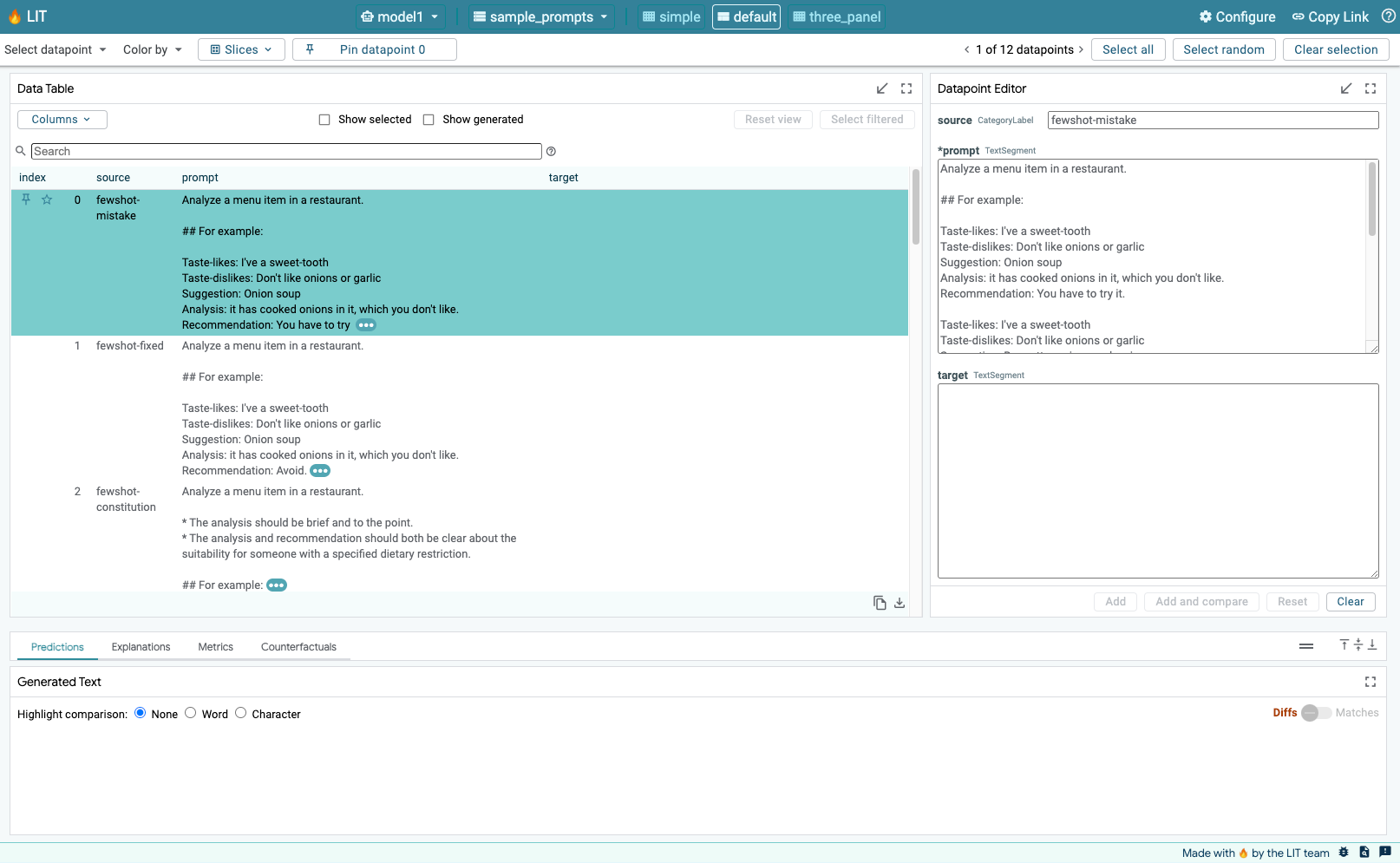Download the data table contents
Image resolution: width=1400 pixels, height=863 pixels.
pos(900,603)
